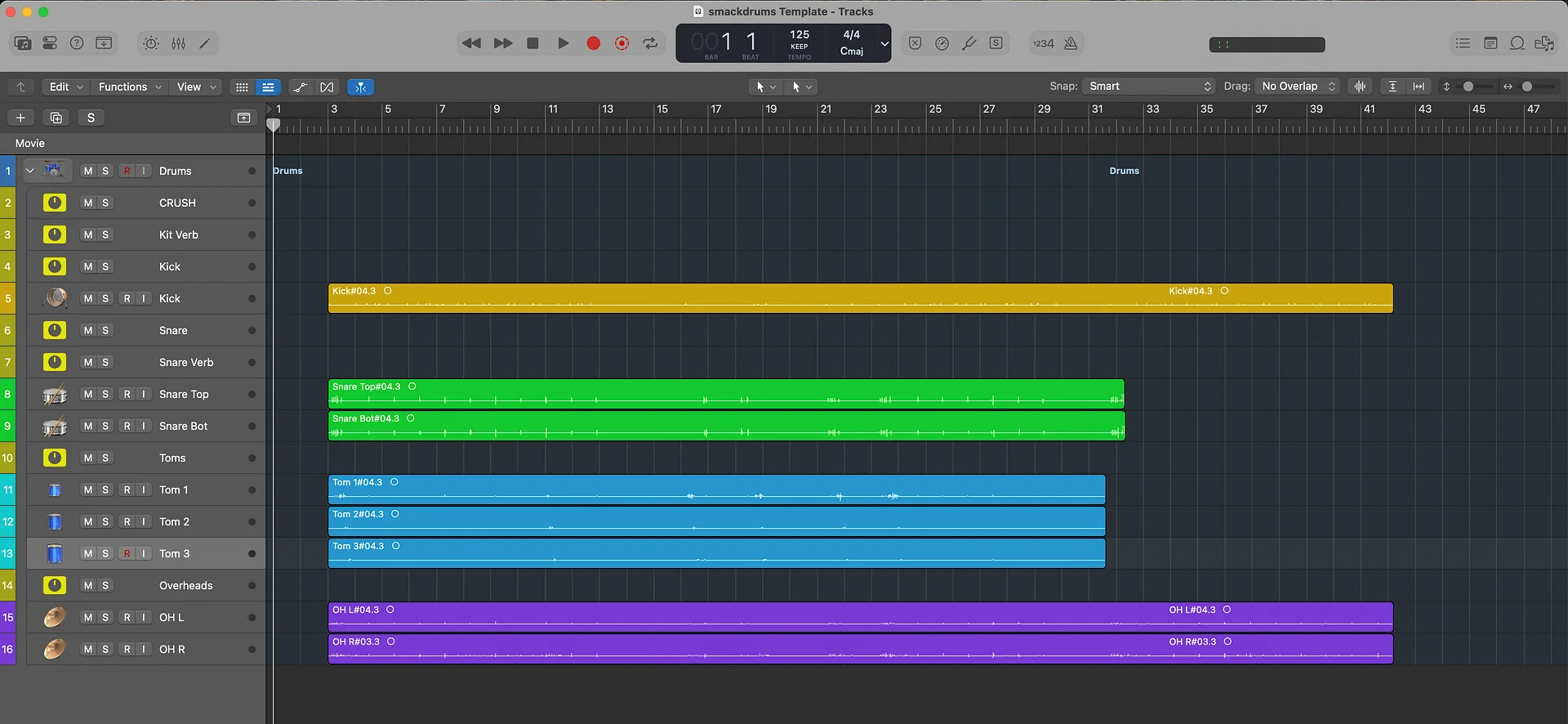The width and height of the screenshot is (1568, 724).
Task: Open the Tuner
Action: (x=969, y=43)
